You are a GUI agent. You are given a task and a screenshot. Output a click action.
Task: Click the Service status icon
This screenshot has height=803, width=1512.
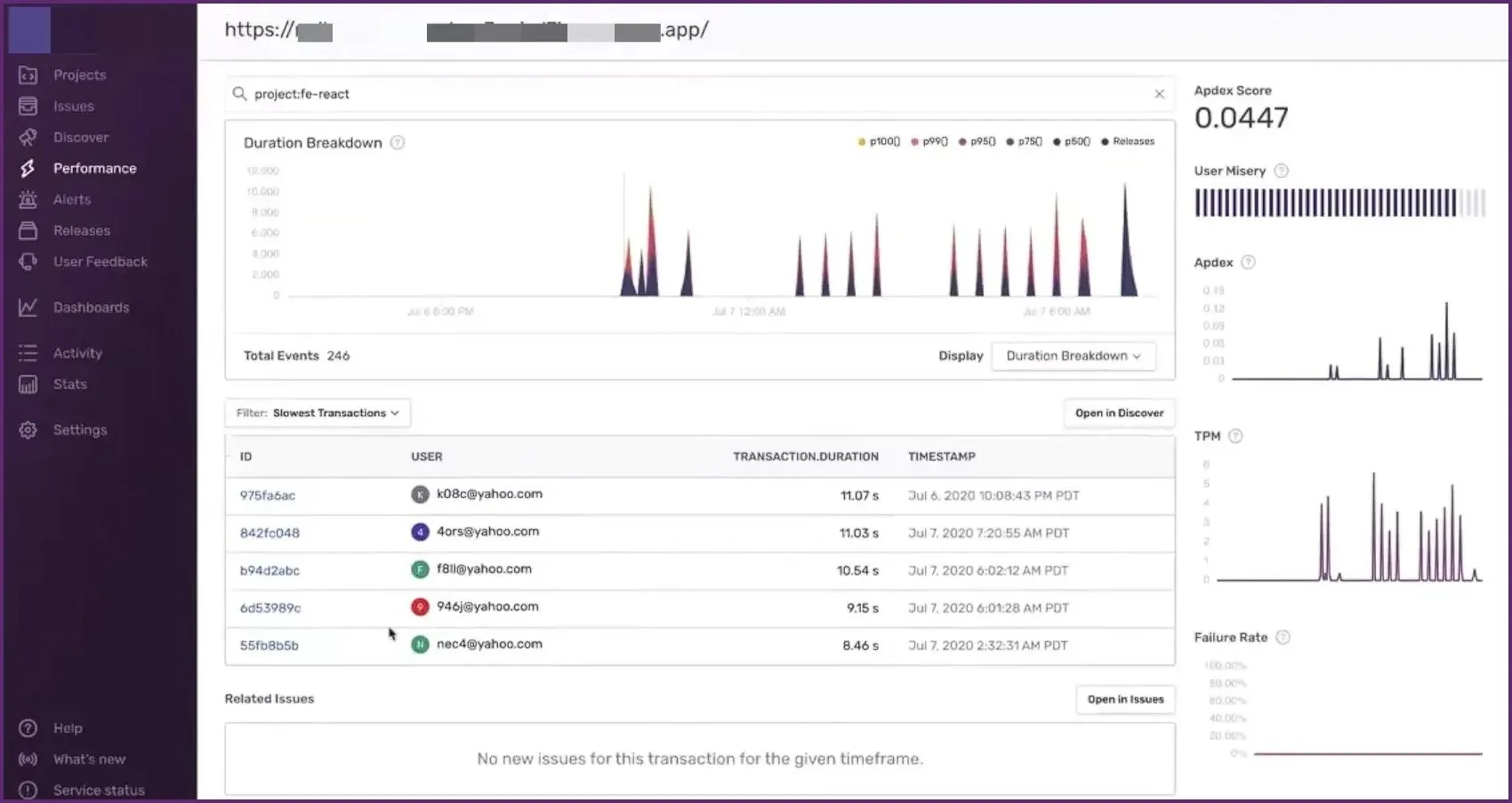[28, 791]
